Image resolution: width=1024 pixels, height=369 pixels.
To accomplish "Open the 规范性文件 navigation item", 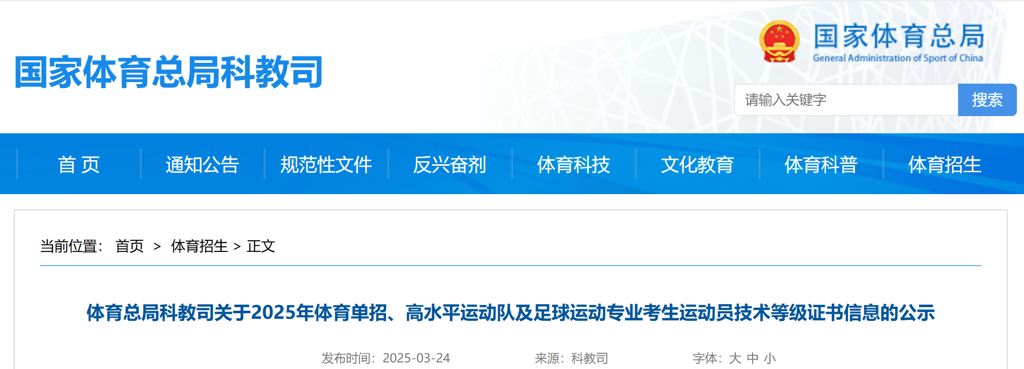I will (326, 165).
